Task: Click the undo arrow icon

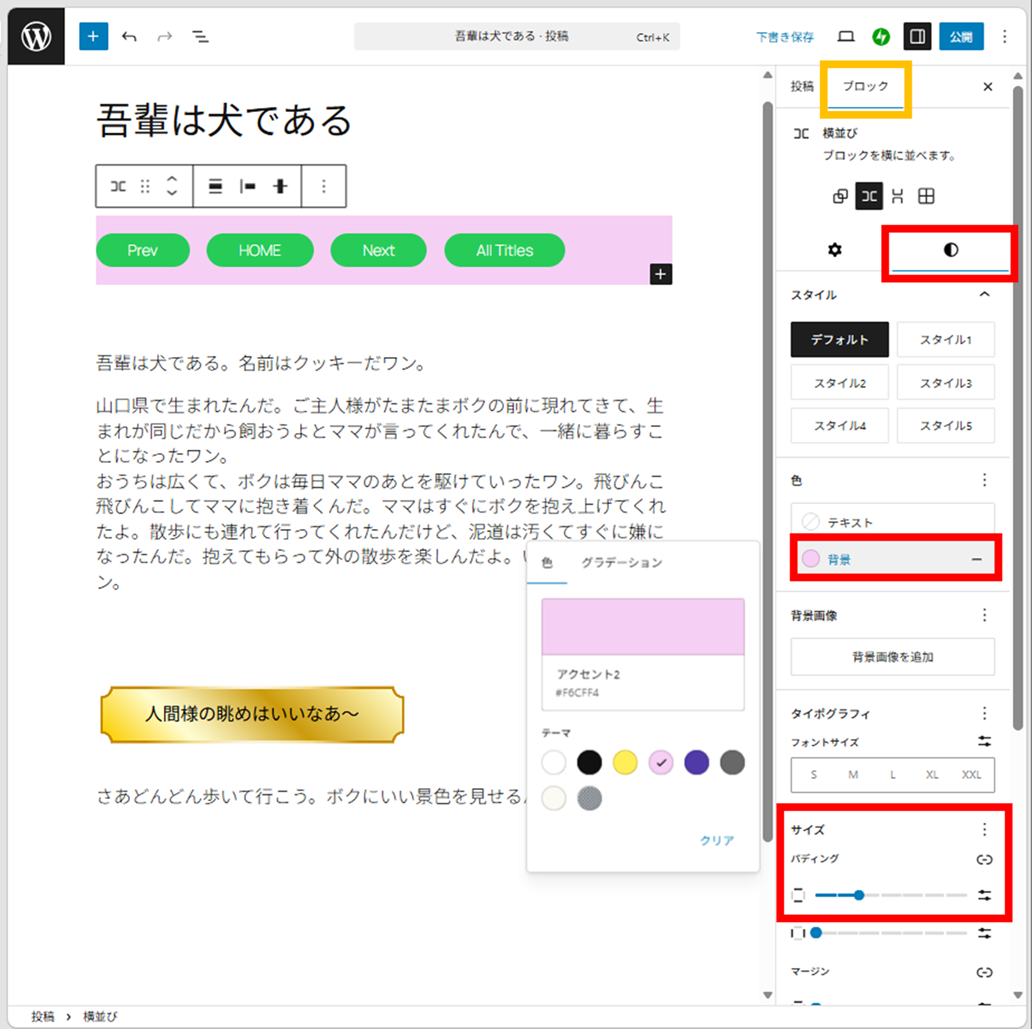Action: coord(129,37)
